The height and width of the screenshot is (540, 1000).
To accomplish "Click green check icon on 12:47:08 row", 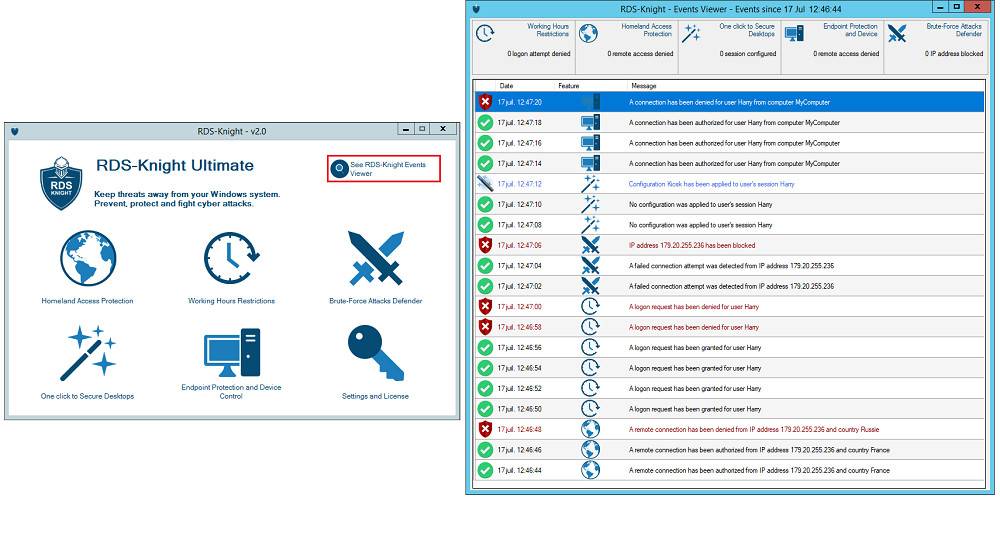I will point(485,224).
